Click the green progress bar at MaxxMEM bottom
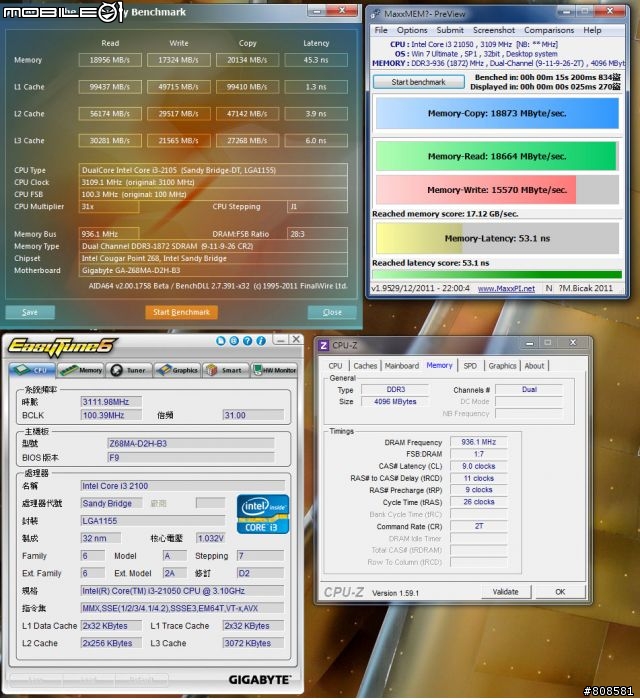This screenshot has height=699, width=640. (x=497, y=275)
